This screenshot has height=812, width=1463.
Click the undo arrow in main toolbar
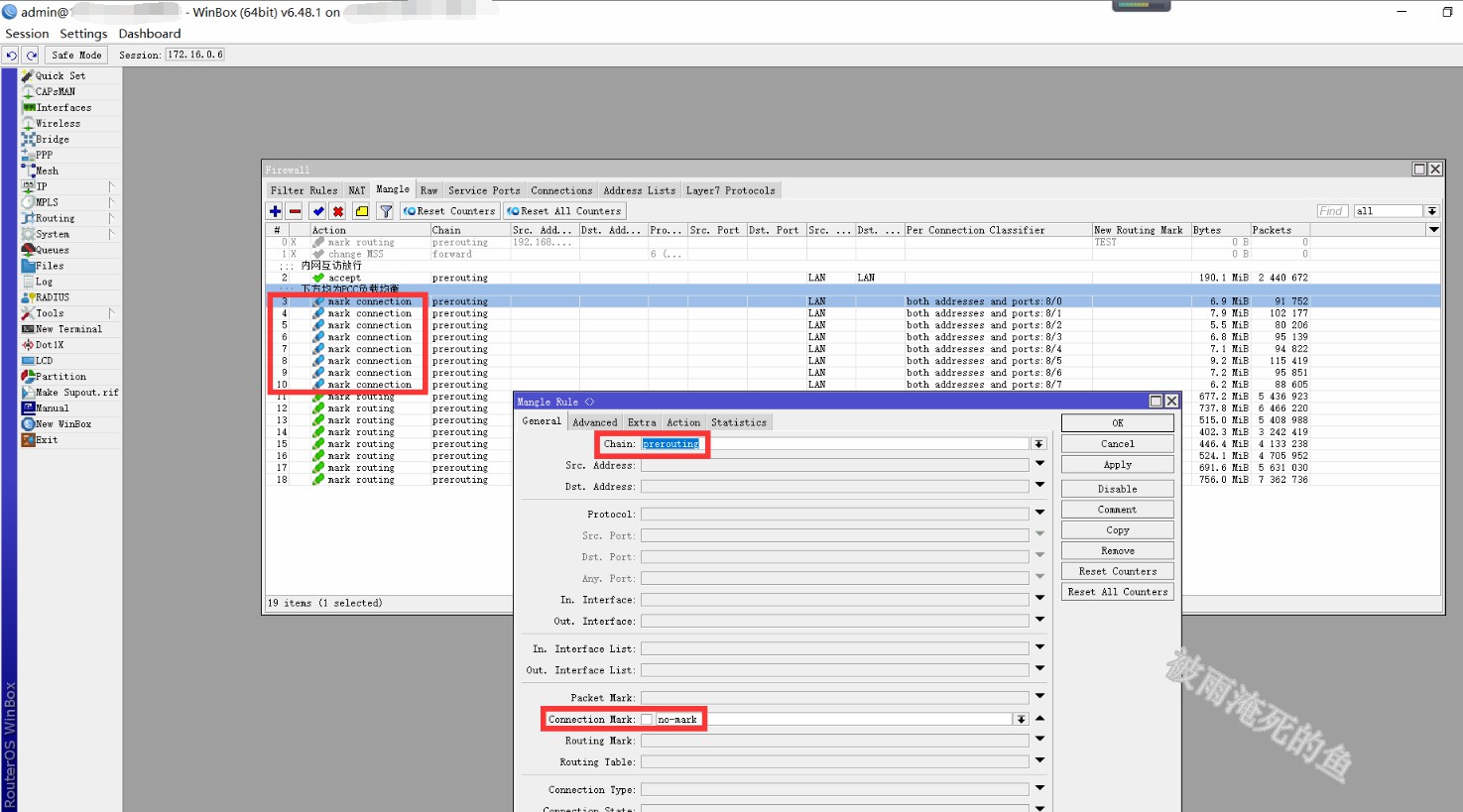[11, 56]
